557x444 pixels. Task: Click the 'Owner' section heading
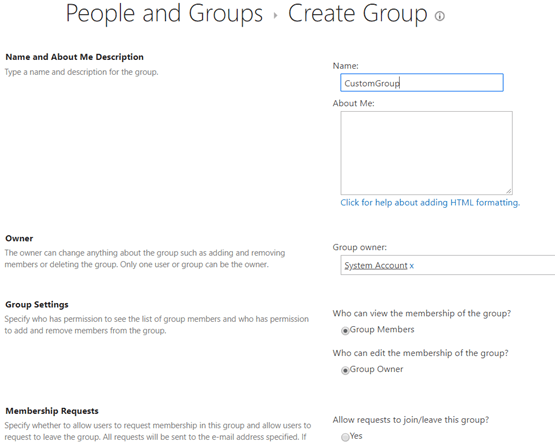19,238
